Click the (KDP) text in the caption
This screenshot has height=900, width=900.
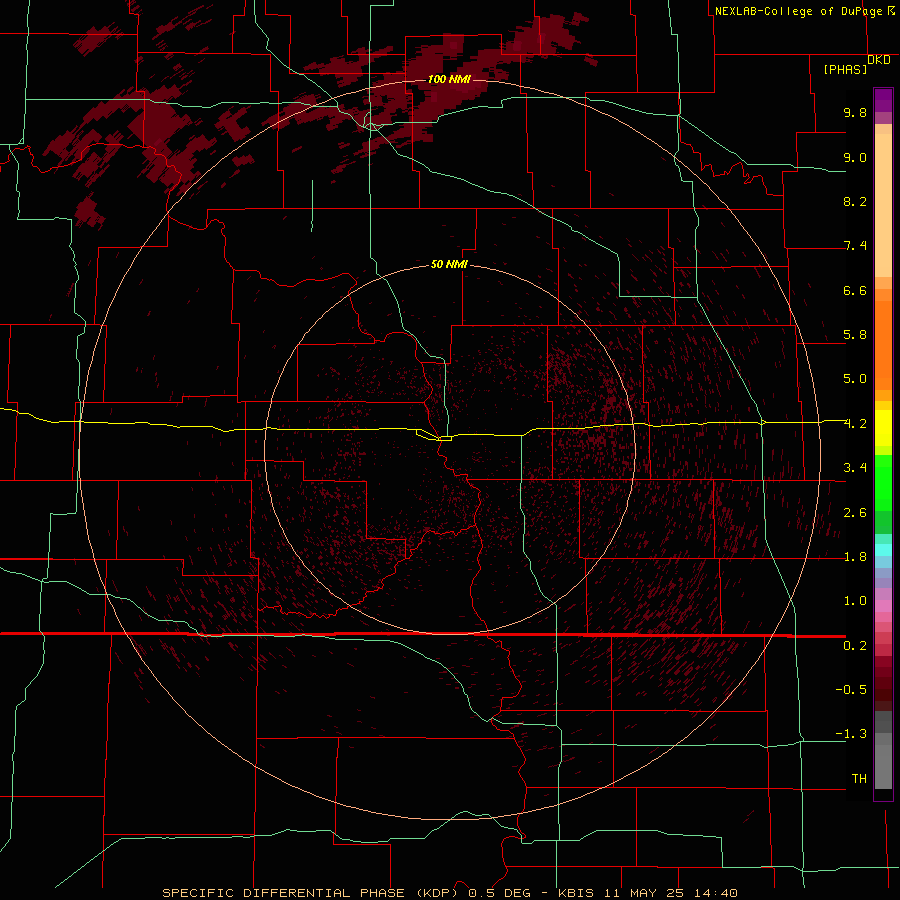438,893
